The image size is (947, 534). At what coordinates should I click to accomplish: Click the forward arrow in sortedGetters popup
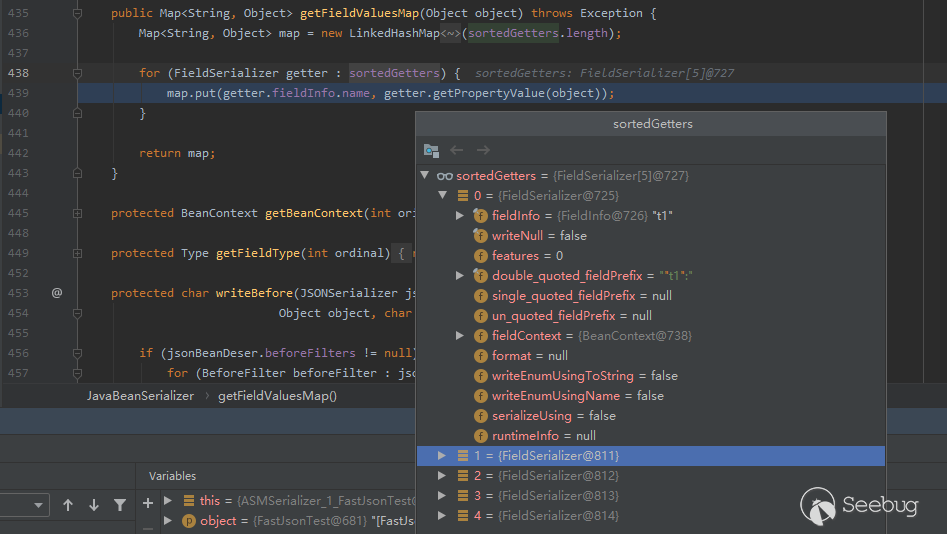[483, 150]
